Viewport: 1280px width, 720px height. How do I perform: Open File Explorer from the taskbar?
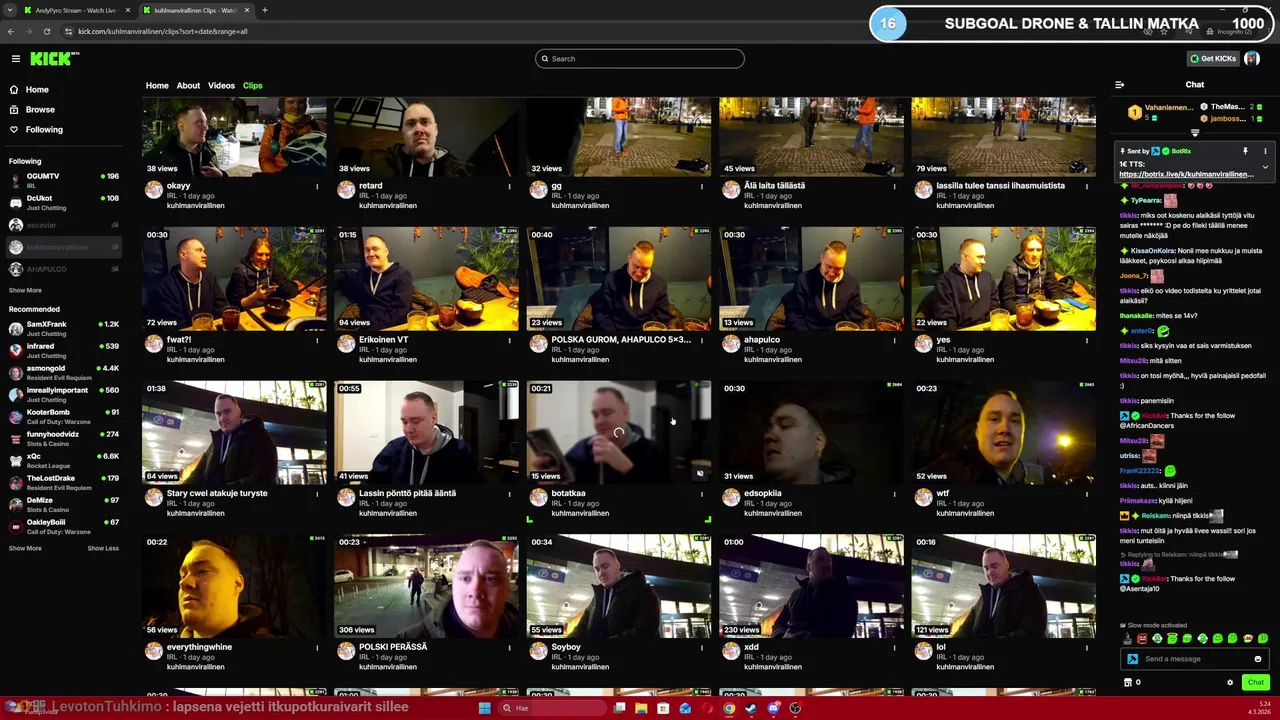(641, 708)
